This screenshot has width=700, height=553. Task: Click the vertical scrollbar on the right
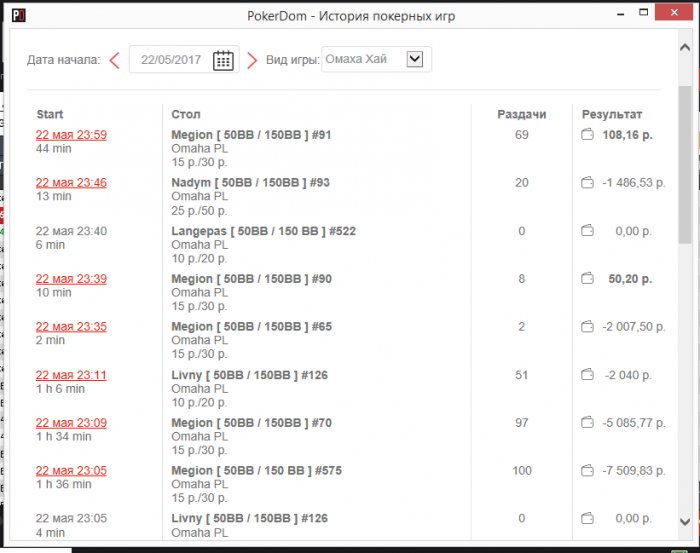point(684,165)
